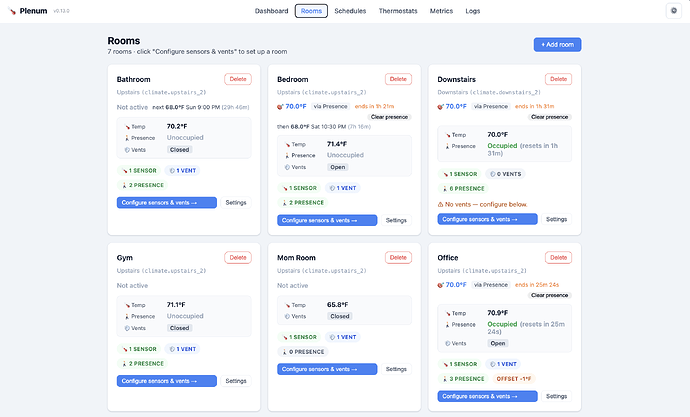
Task: Click the vent icon in Mom Room Vents row
Action: [287, 317]
